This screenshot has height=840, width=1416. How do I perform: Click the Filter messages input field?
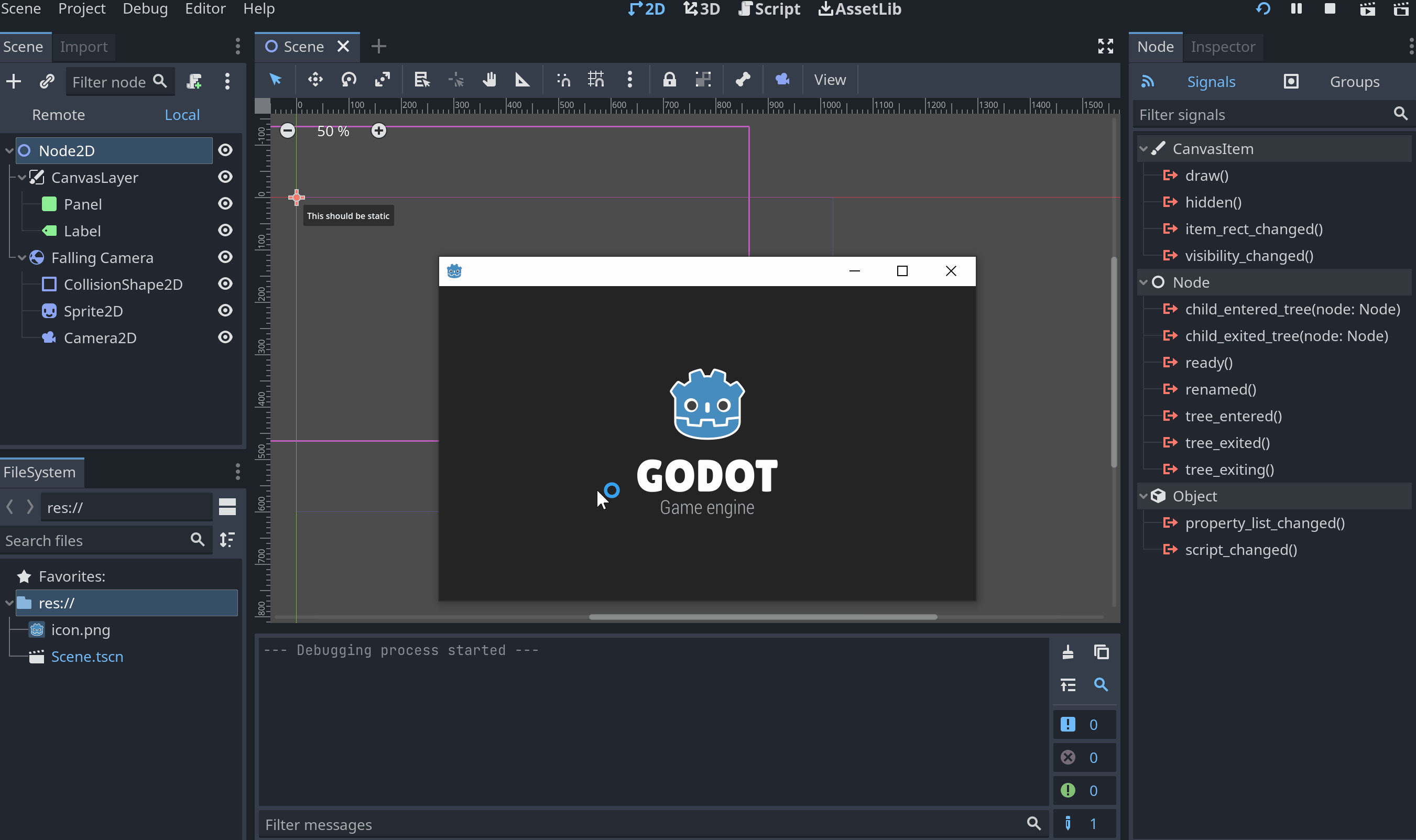tap(623, 824)
